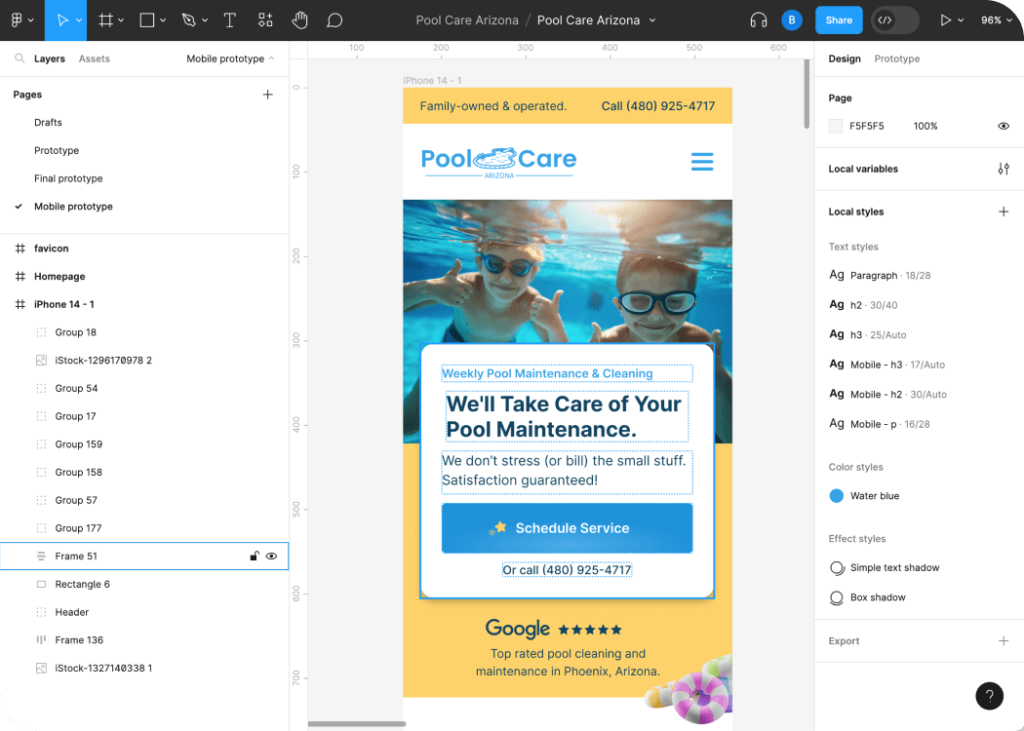The image size is (1024, 731).
Task: Switch to the Prototype tab in right panel
Action: click(x=897, y=59)
